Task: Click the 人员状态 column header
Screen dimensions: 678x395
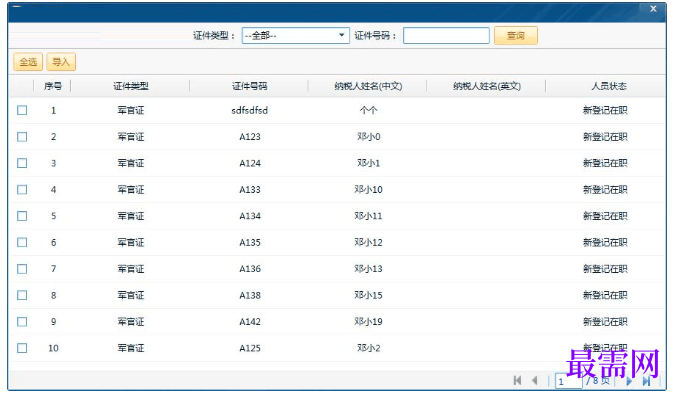Action: tap(608, 86)
